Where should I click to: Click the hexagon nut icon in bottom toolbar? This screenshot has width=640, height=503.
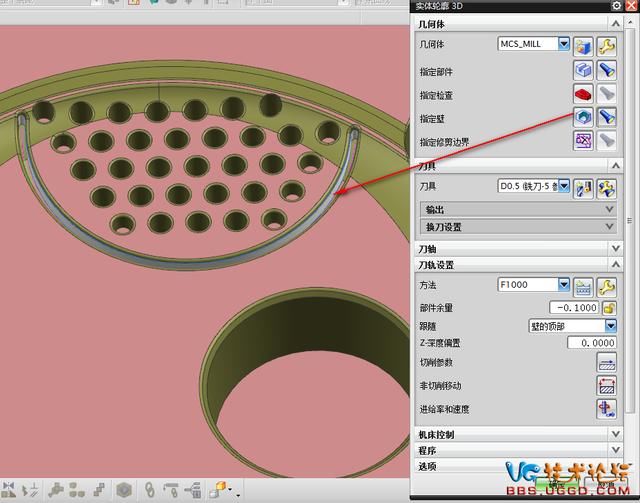(x=124, y=489)
